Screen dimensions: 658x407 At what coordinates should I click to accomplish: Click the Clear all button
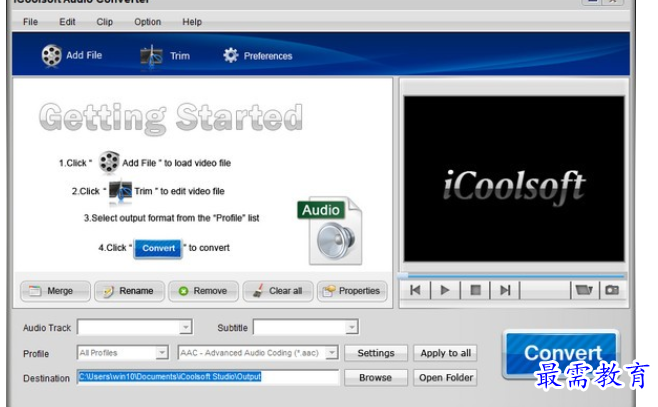(x=278, y=291)
